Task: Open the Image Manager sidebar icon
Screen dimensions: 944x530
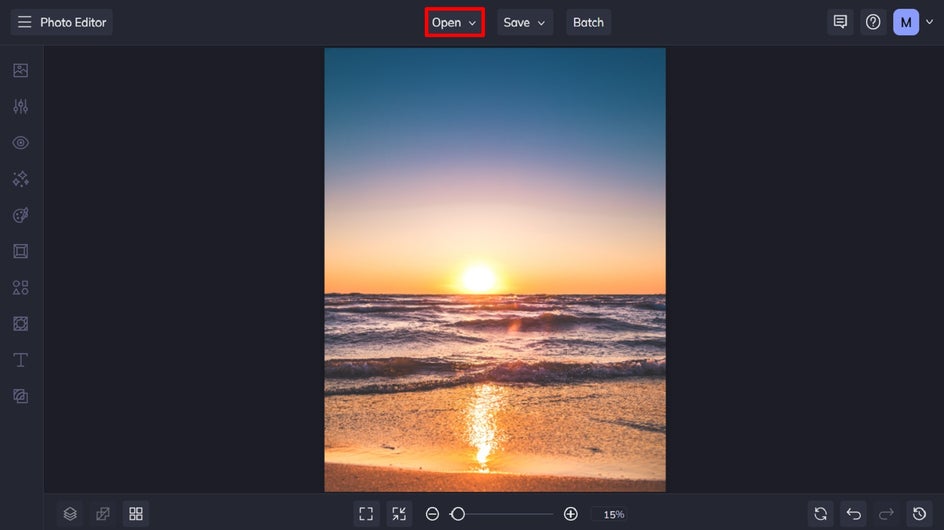Action: pyautogui.click(x=20, y=70)
